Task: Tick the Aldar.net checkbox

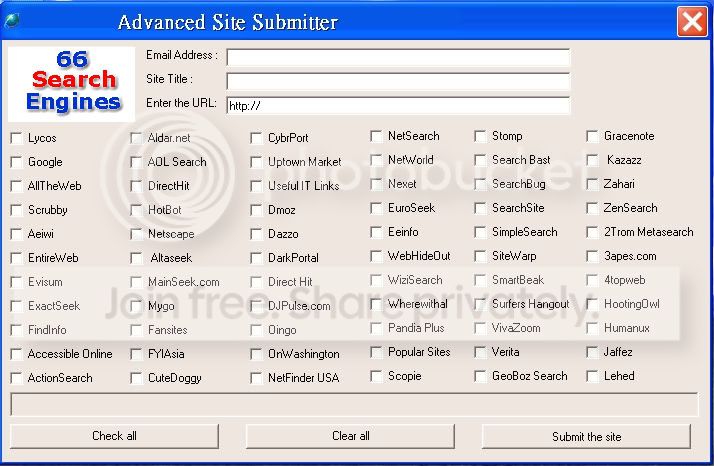Action: click(136, 138)
